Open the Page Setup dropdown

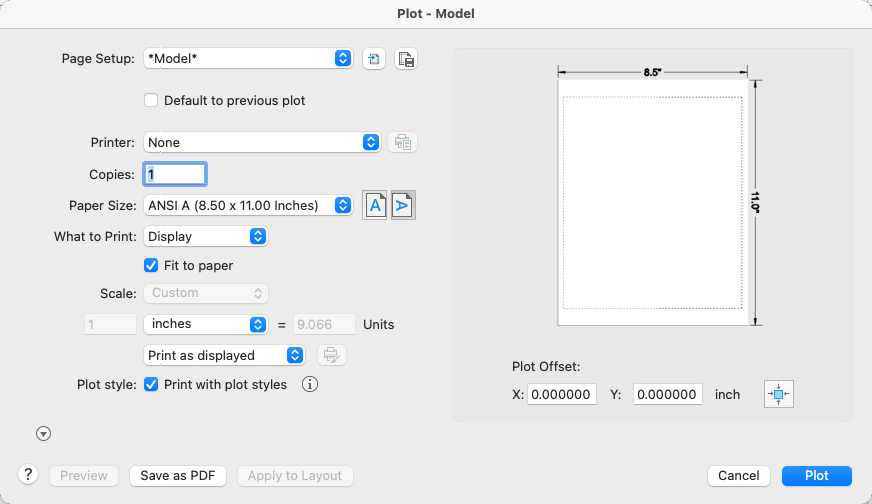(x=248, y=58)
